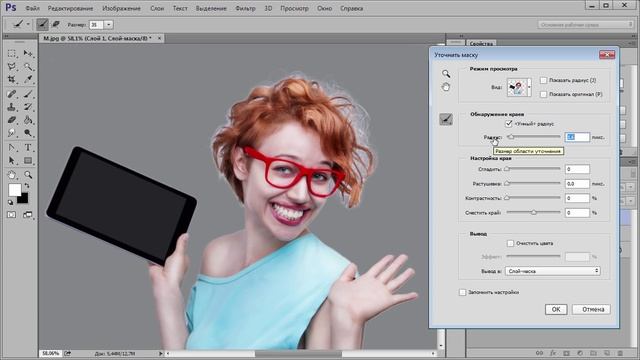Select the Move tool
This screenshot has height=360, width=640.
pyautogui.click(x=28, y=53)
